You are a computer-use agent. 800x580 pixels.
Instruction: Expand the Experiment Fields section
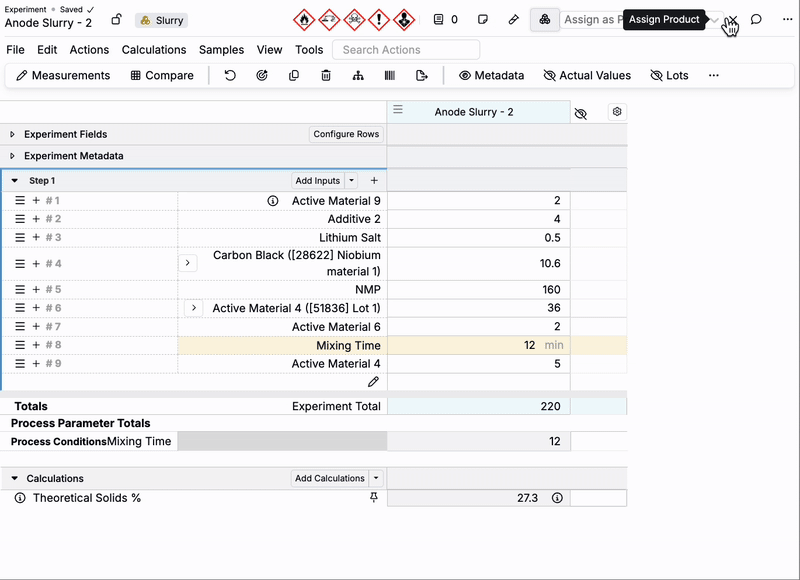[x=12, y=134]
